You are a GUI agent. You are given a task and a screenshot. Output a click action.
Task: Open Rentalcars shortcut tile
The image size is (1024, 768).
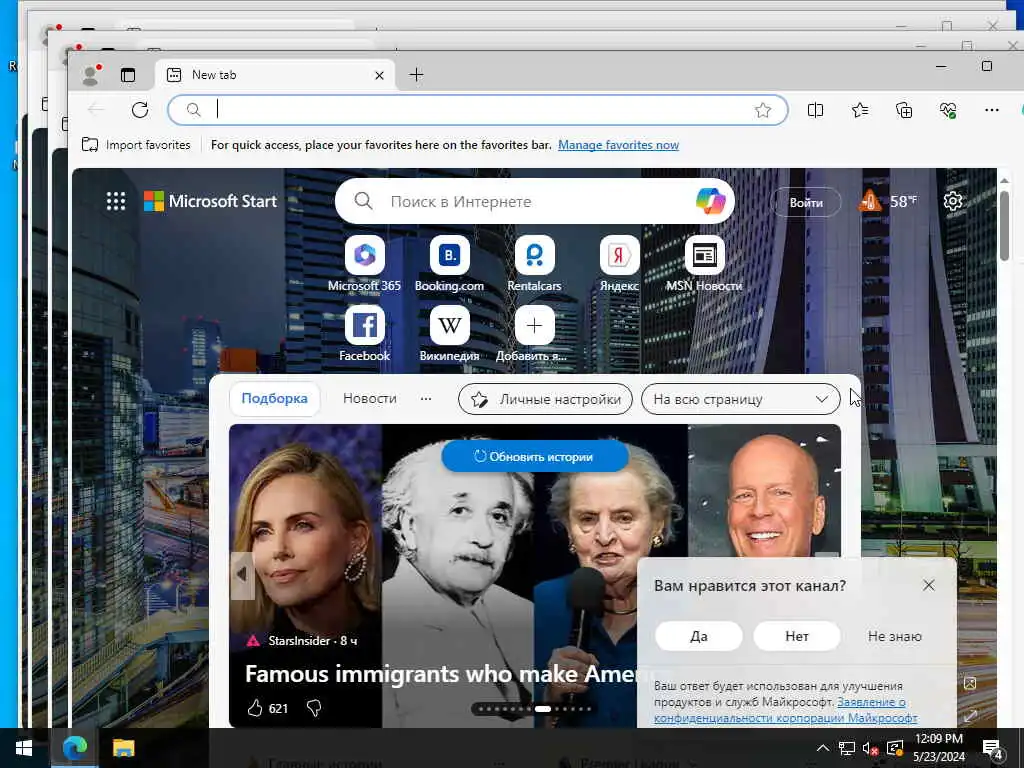[x=534, y=264]
